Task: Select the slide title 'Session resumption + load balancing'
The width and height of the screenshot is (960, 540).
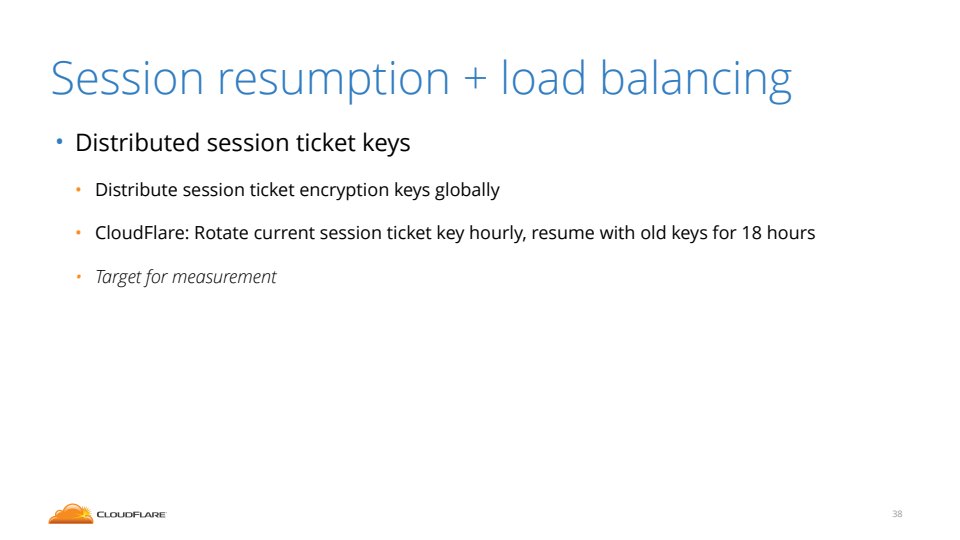Action: click(421, 80)
